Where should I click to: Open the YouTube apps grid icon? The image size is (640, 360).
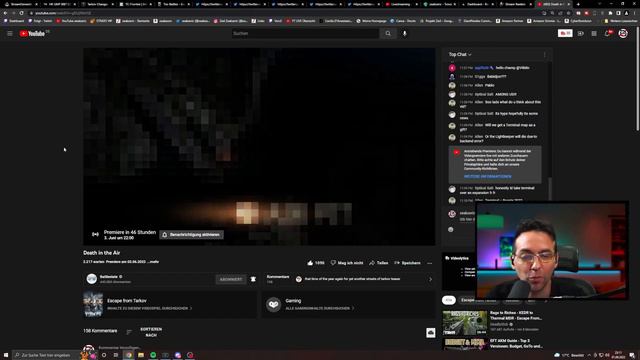pyautogui.click(x=594, y=33)
